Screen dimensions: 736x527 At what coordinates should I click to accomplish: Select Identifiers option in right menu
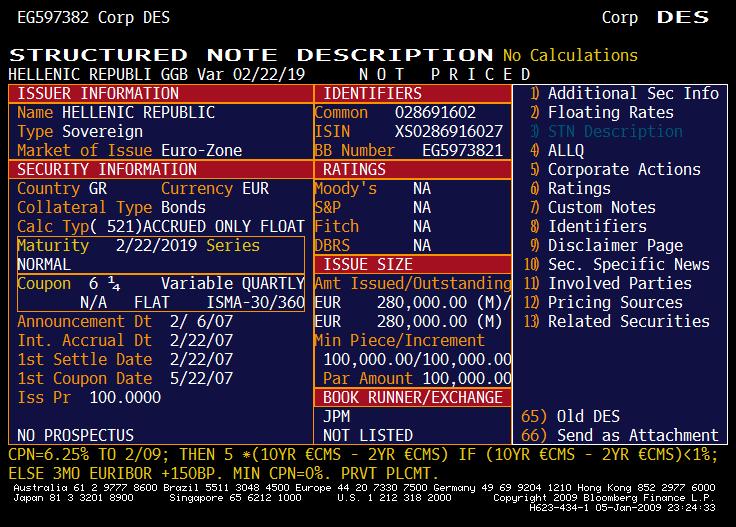pyautogui.click(x=588, y=227)
